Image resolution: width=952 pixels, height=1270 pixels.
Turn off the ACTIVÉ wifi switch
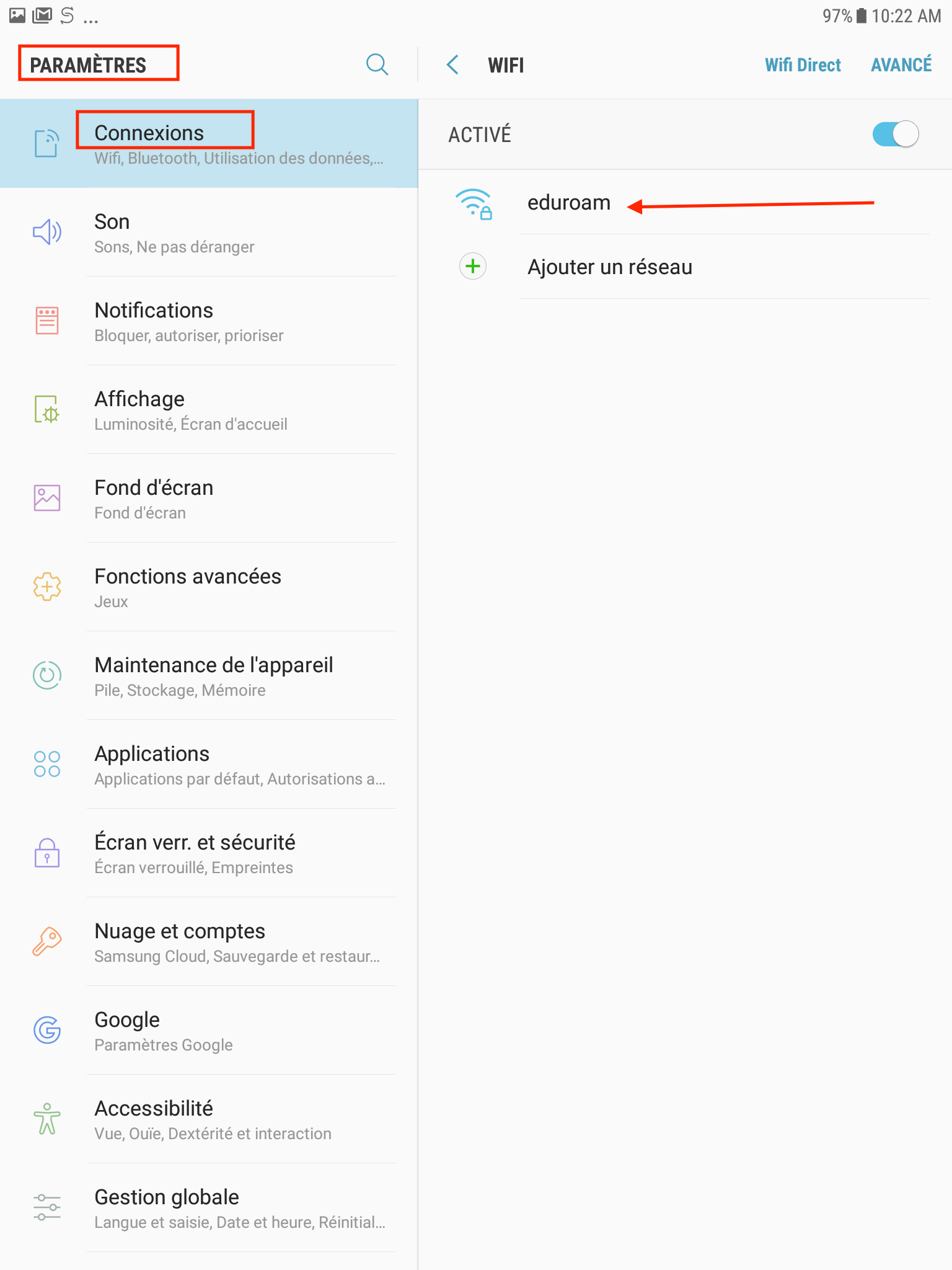click(895, 134)
